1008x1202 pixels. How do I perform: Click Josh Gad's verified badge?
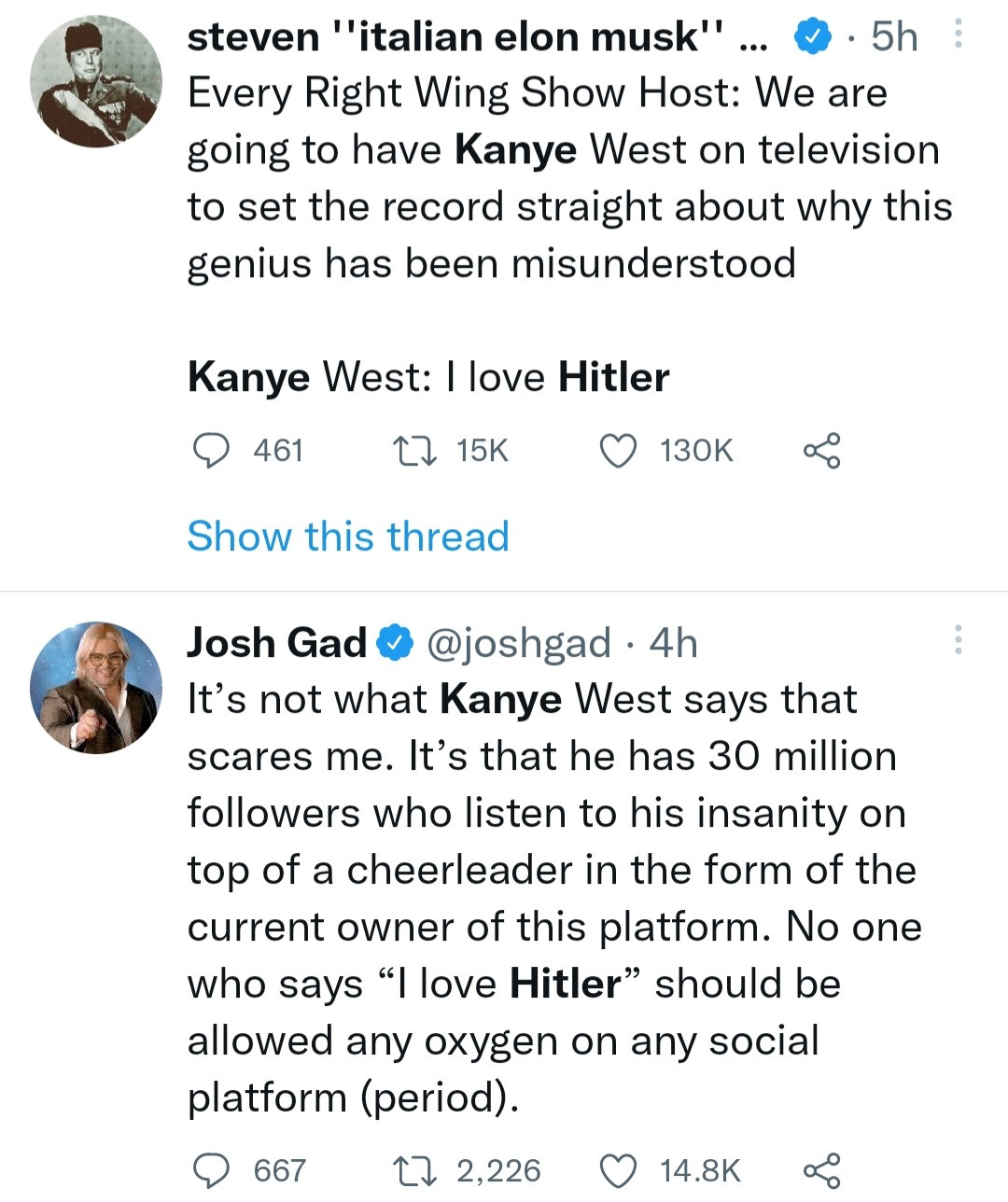[395, 643]
